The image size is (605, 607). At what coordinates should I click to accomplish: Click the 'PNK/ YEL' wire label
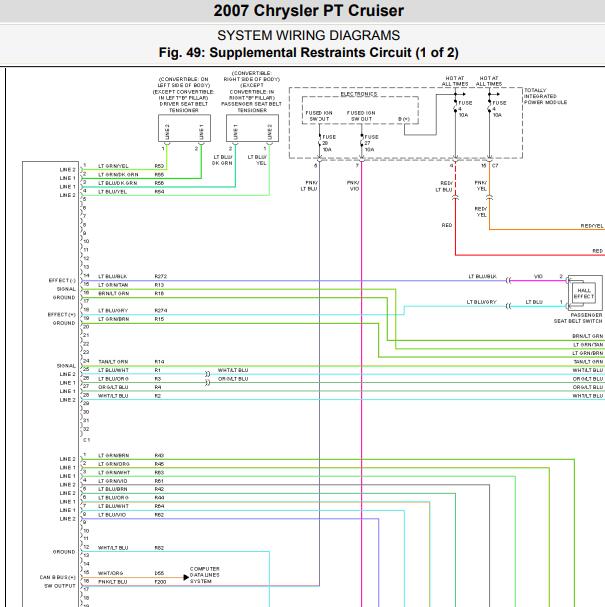point(481,185)
